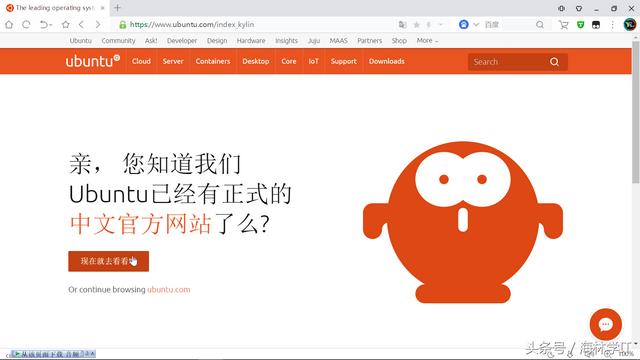Click the black extension icon beside the shield
Viewport: 640px width, 360px height.
[596, 25]
